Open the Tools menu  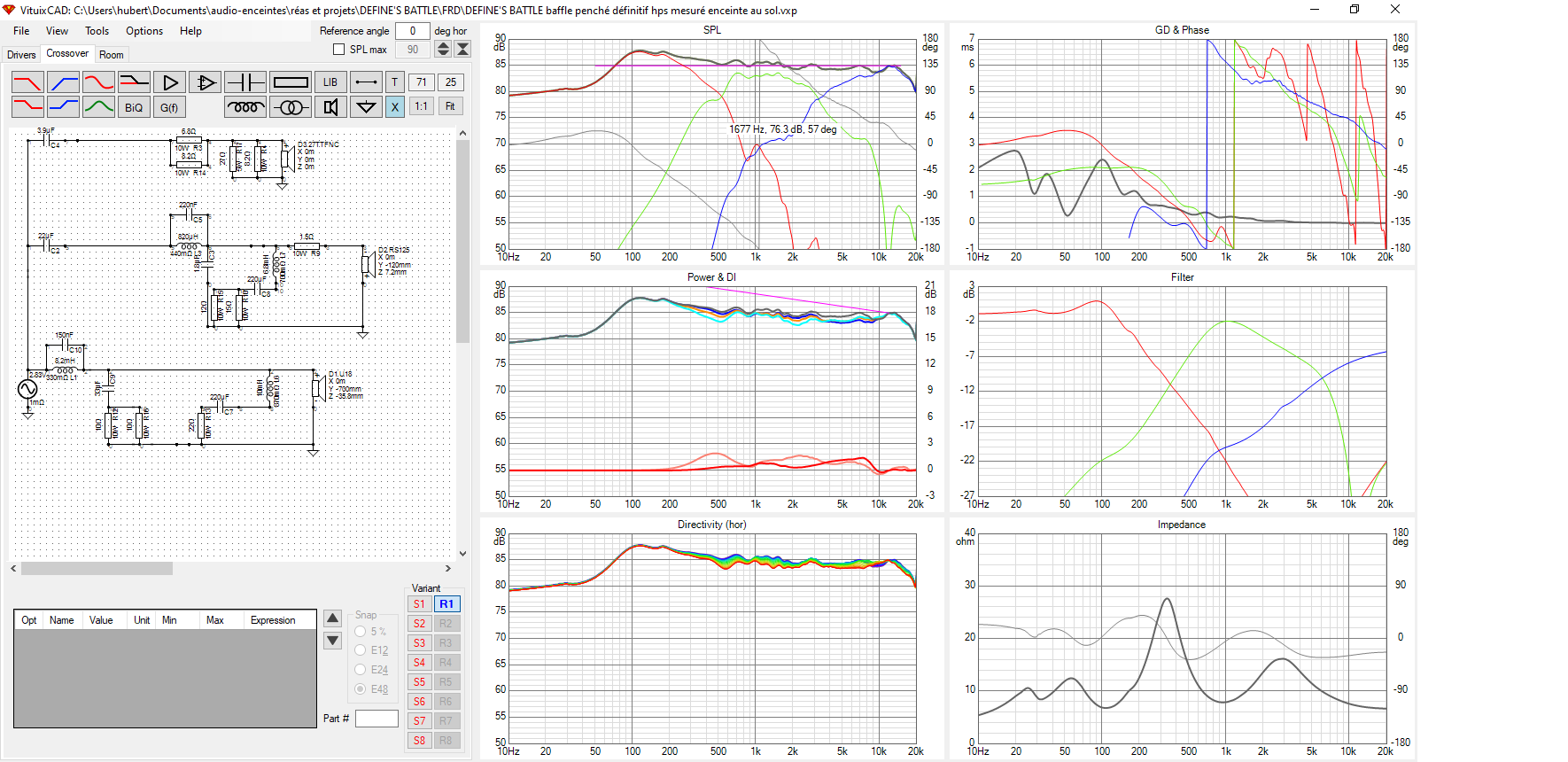[97, 31]
